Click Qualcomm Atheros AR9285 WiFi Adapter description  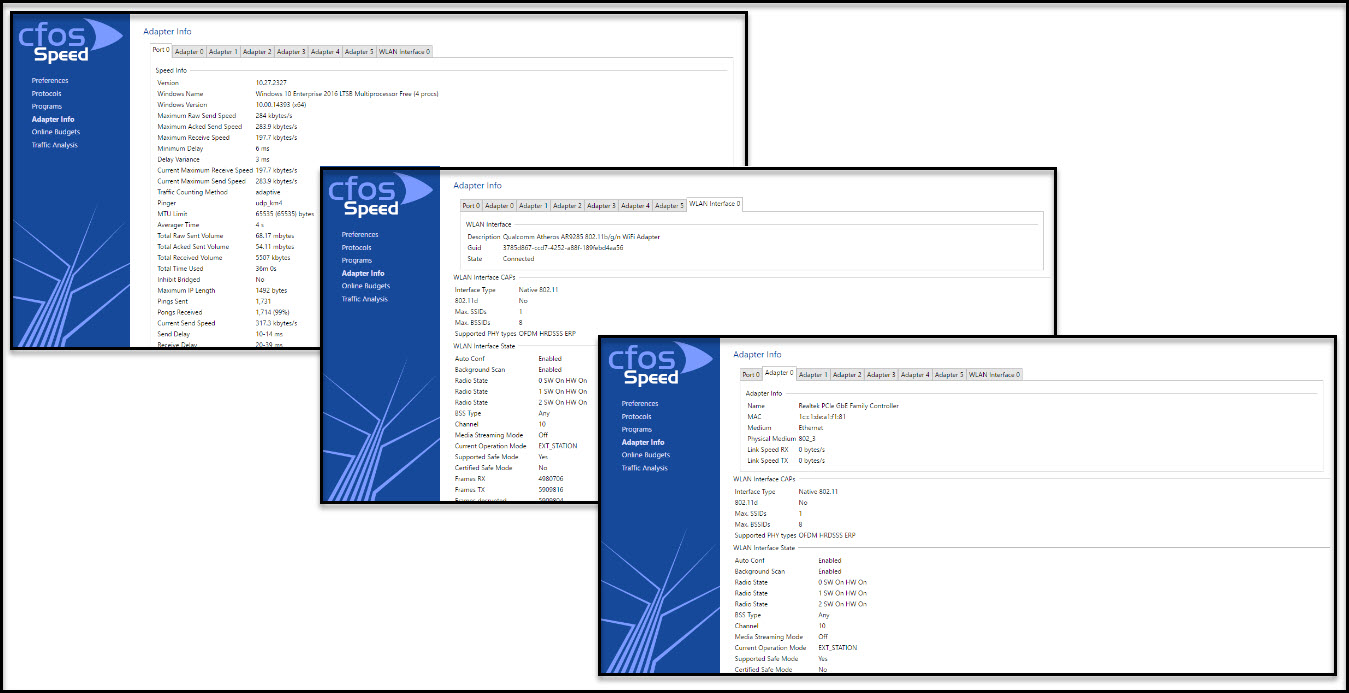(581, 237)
